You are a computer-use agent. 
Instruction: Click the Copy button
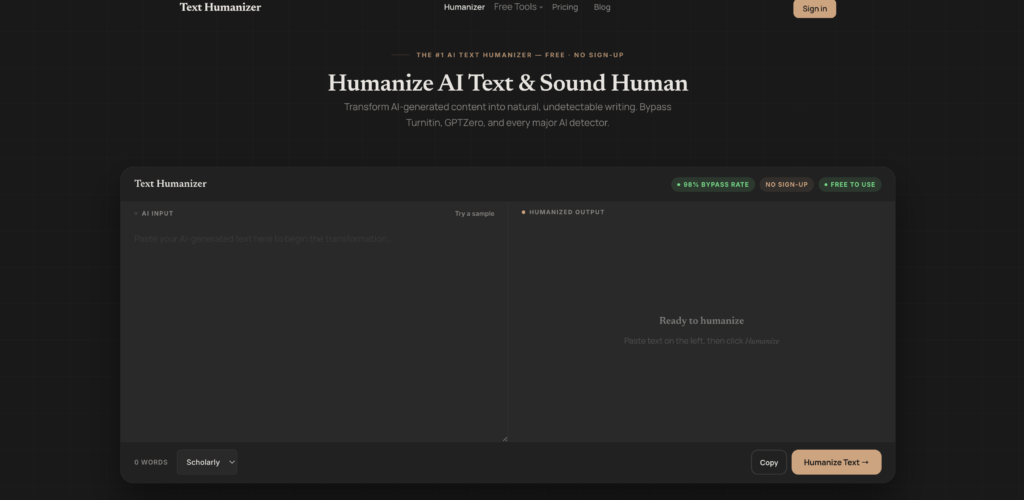(x=769, y=462)
